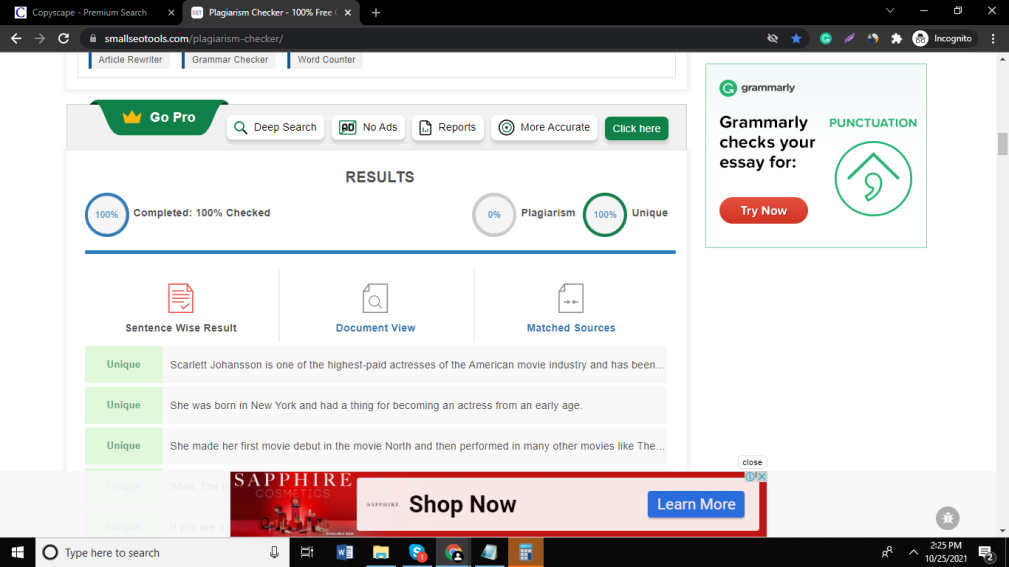
Task: Switch to Document View tab
Action: click(x=376, y=328)
